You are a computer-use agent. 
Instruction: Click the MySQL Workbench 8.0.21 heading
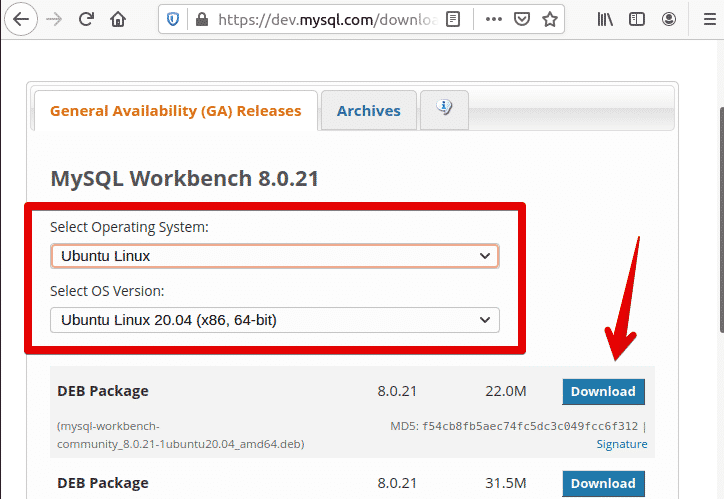[x=185, y=179]
